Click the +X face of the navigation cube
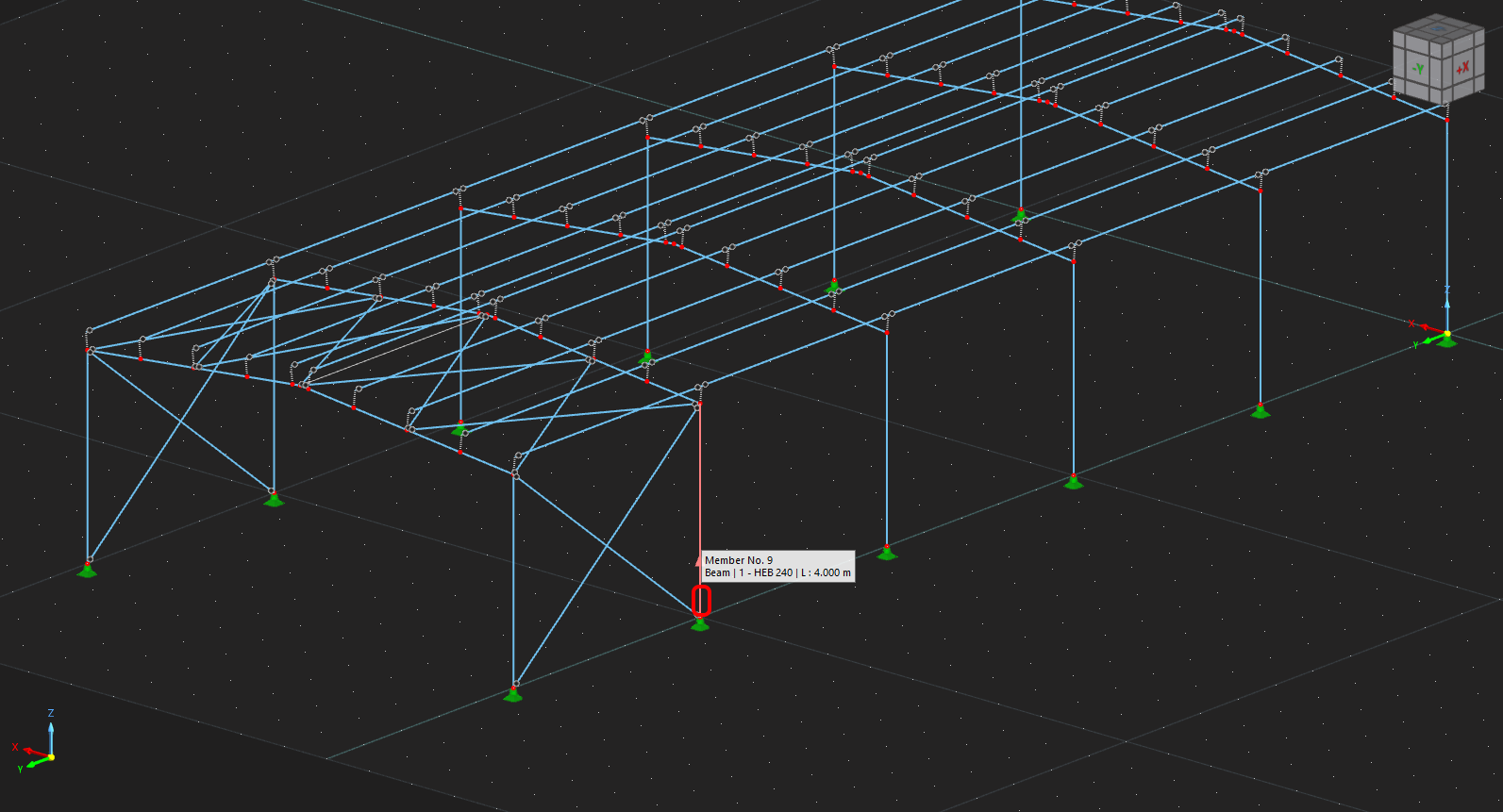This screenshot has width=1503, height=812. (1461, 67)
